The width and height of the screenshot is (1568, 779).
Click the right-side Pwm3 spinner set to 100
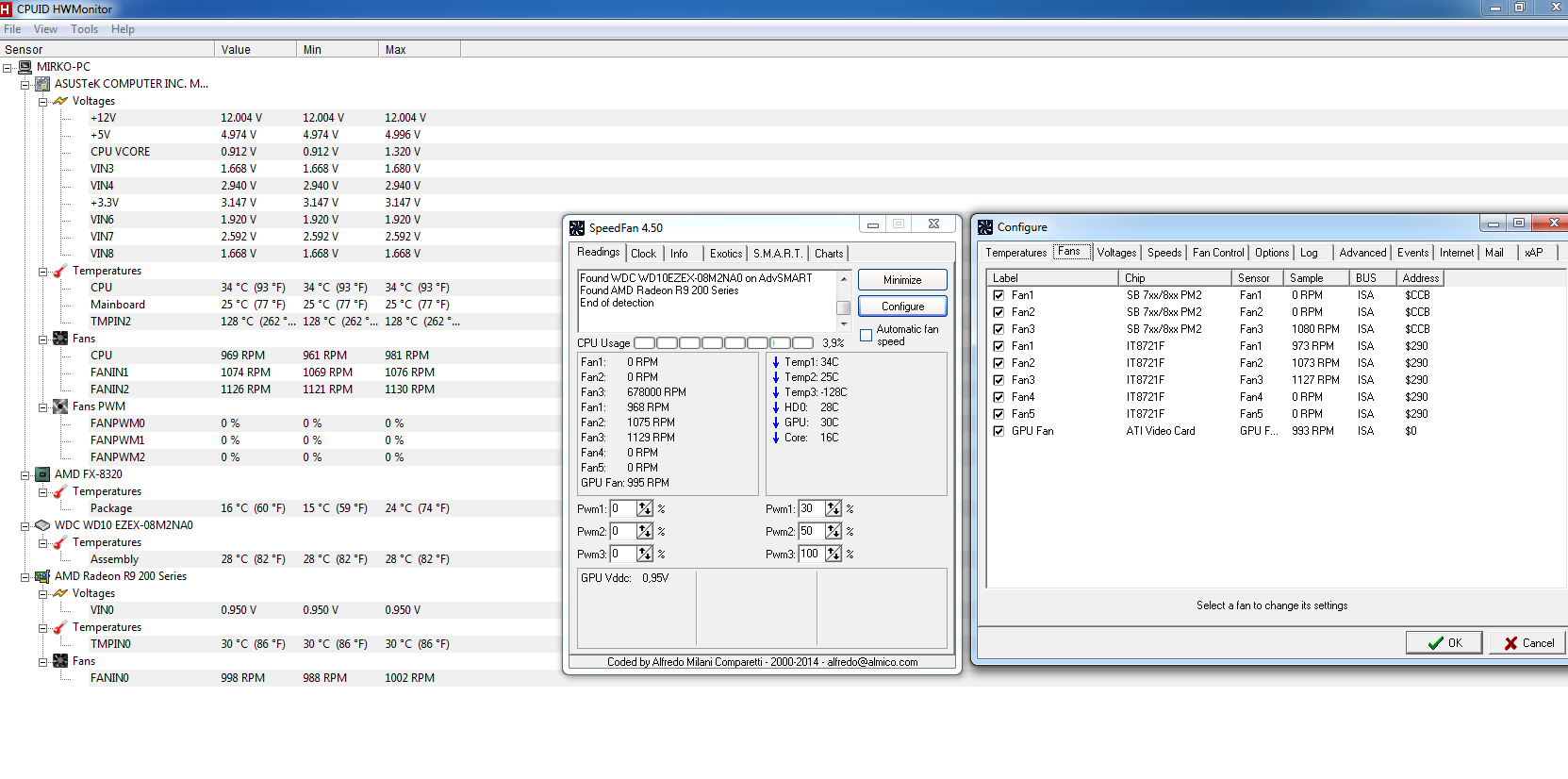coord(834,555)
